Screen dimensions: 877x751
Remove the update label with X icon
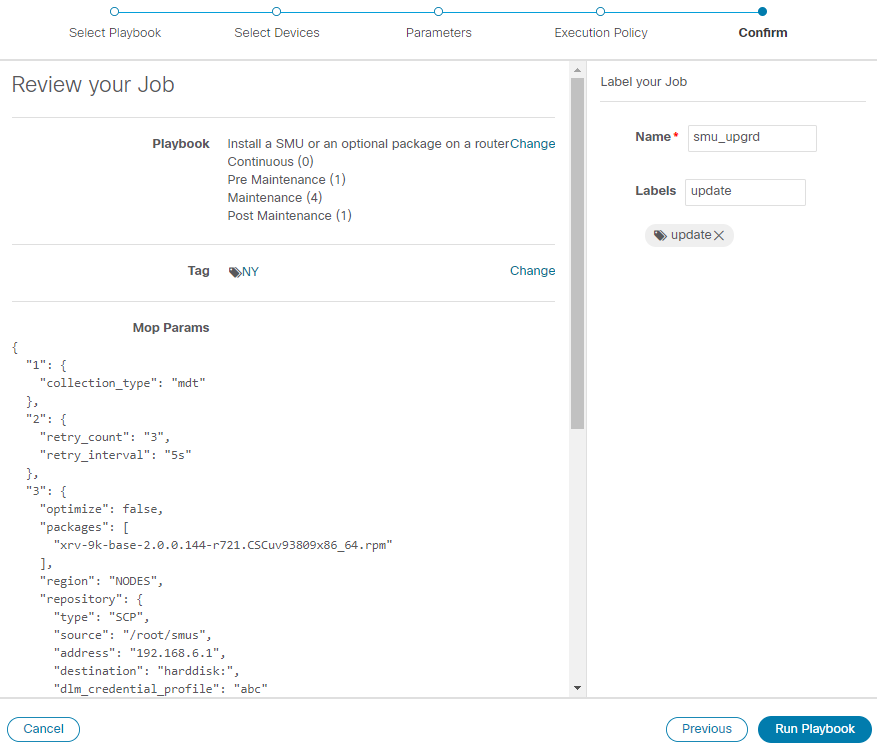[x=719, y=236]
